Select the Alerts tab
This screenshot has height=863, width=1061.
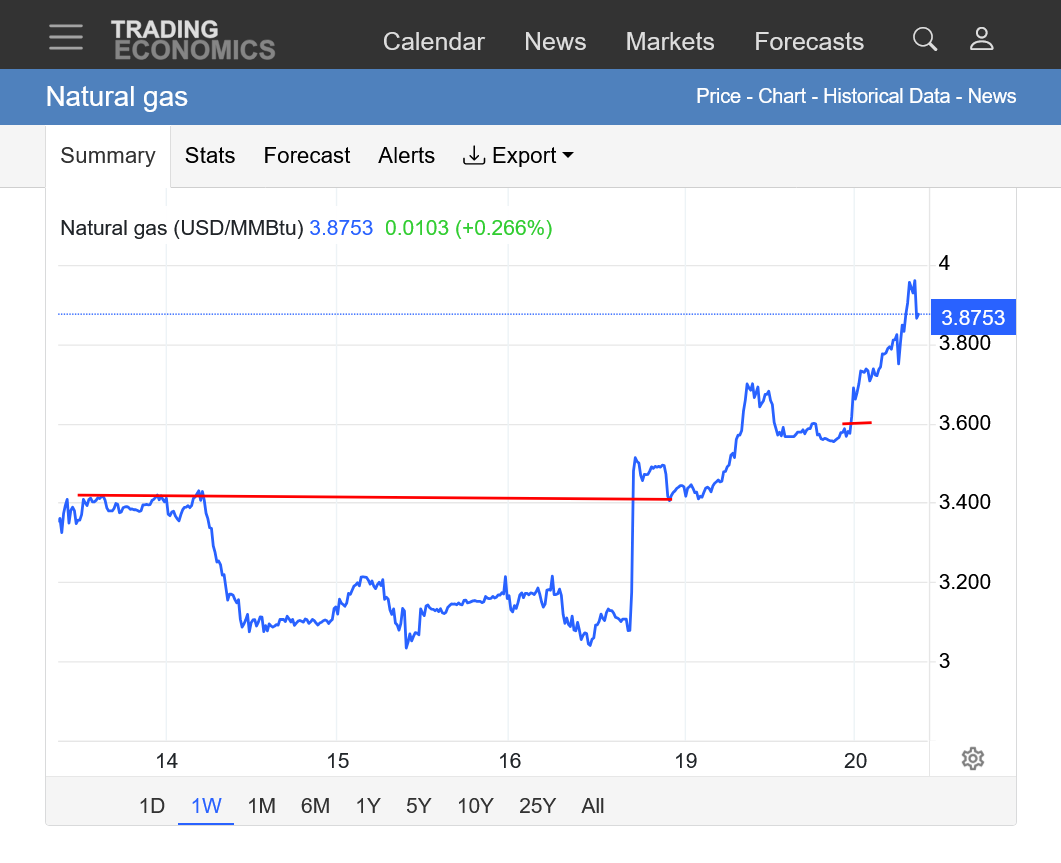(406, 156)
